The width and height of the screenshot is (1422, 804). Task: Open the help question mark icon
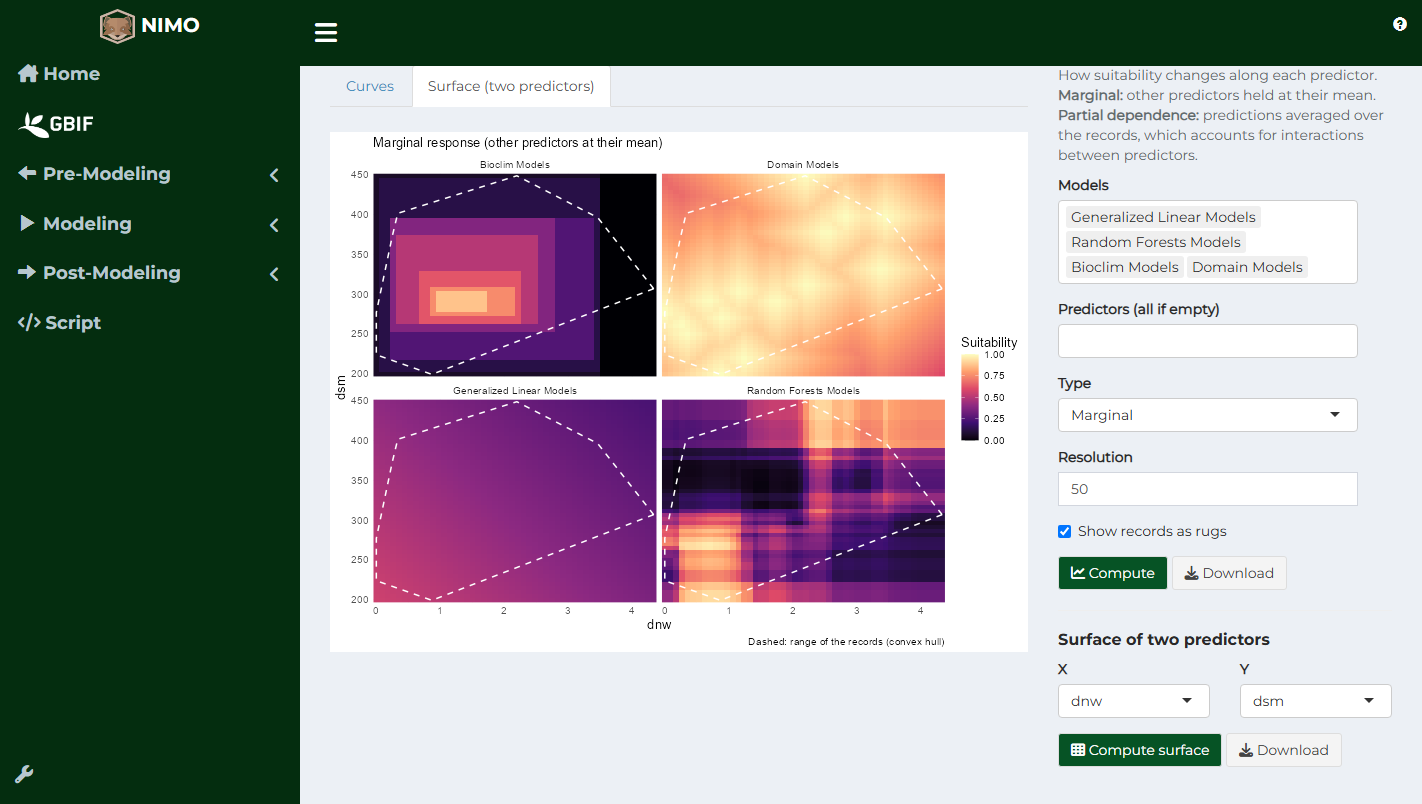1400,24
